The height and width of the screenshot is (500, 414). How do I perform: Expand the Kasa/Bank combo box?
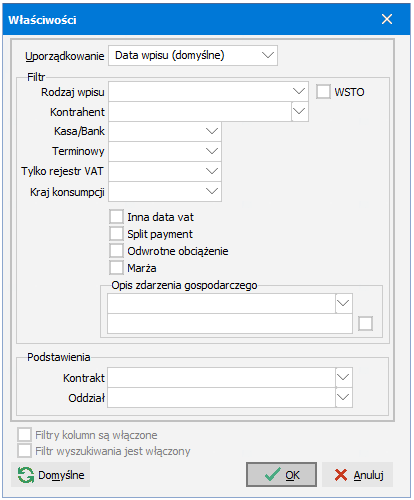pyautogui.click(x=212, y=131)
